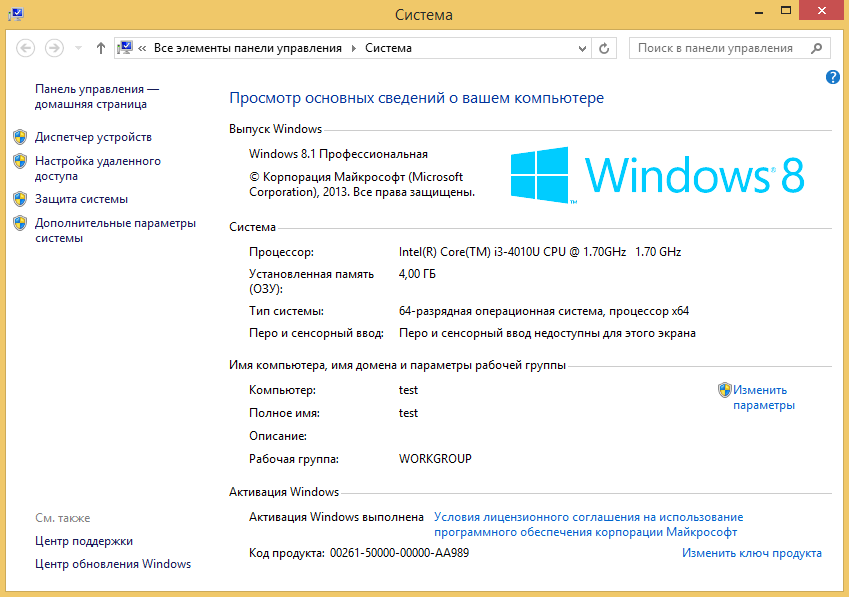
Task: Open Настройка удаленного доступа
Action: (97, 168)
